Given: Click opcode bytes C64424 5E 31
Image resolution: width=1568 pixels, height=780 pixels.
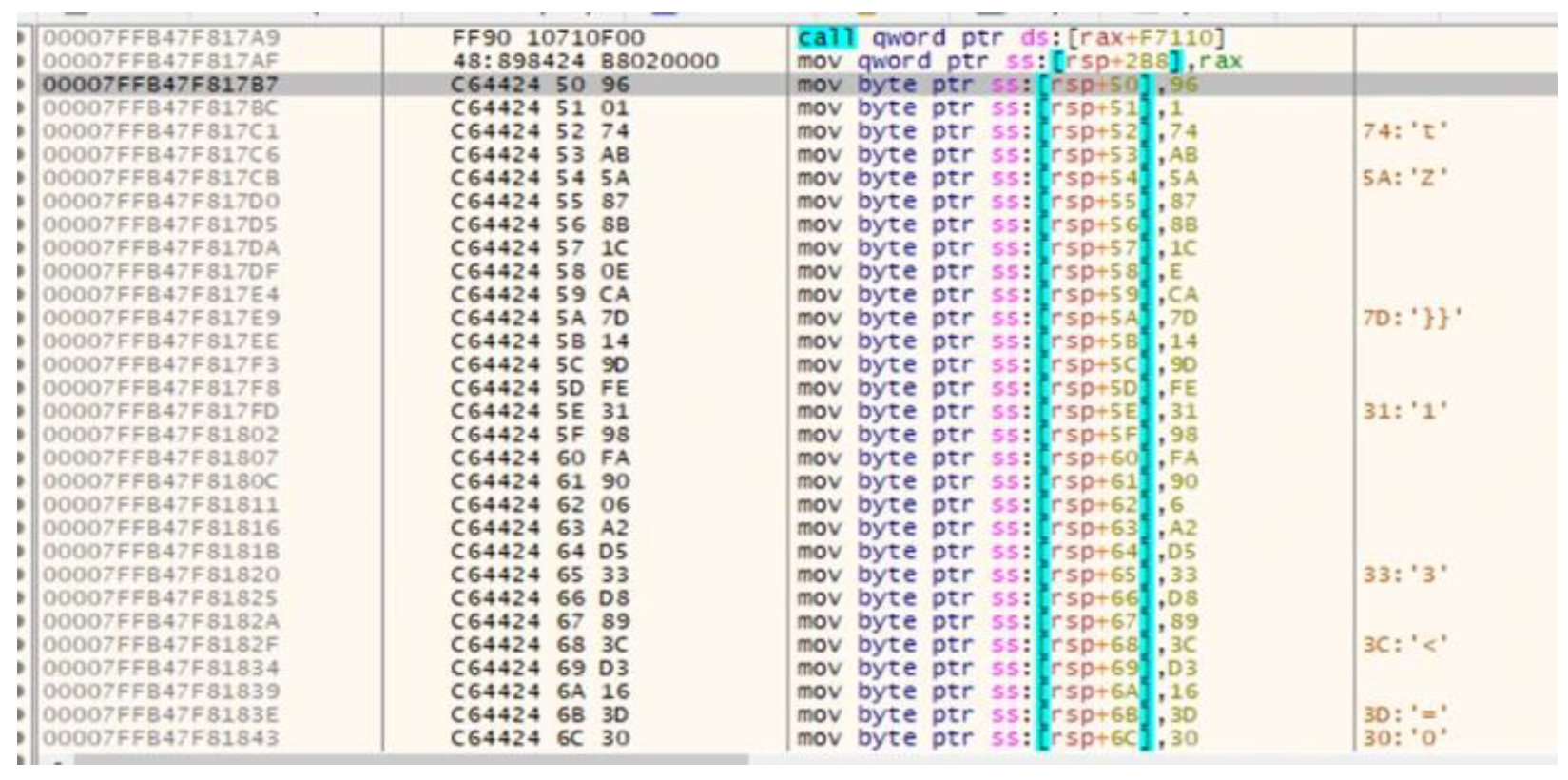Looking at the screenshot, I should click(539, 411).
